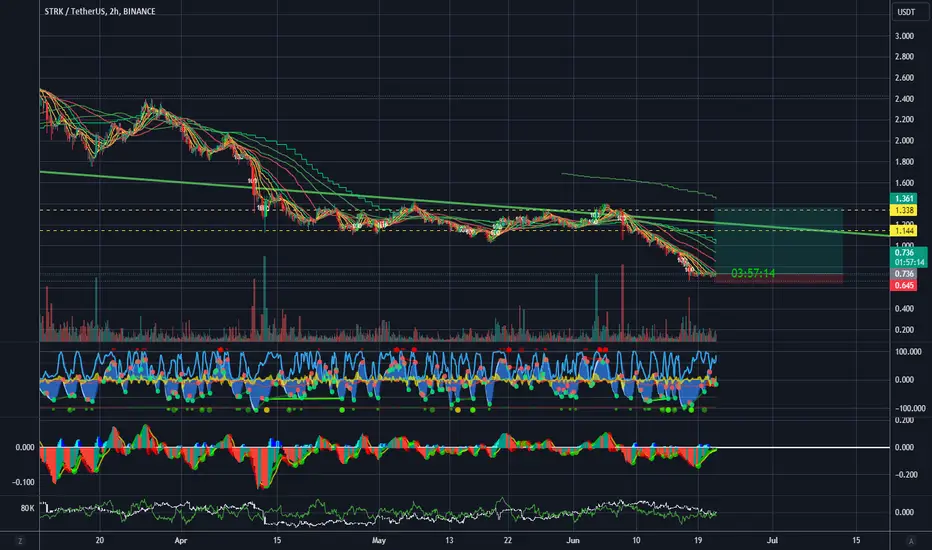
Task: Select the yellow 1.144 price label
Action: click(x=903, y=231)
